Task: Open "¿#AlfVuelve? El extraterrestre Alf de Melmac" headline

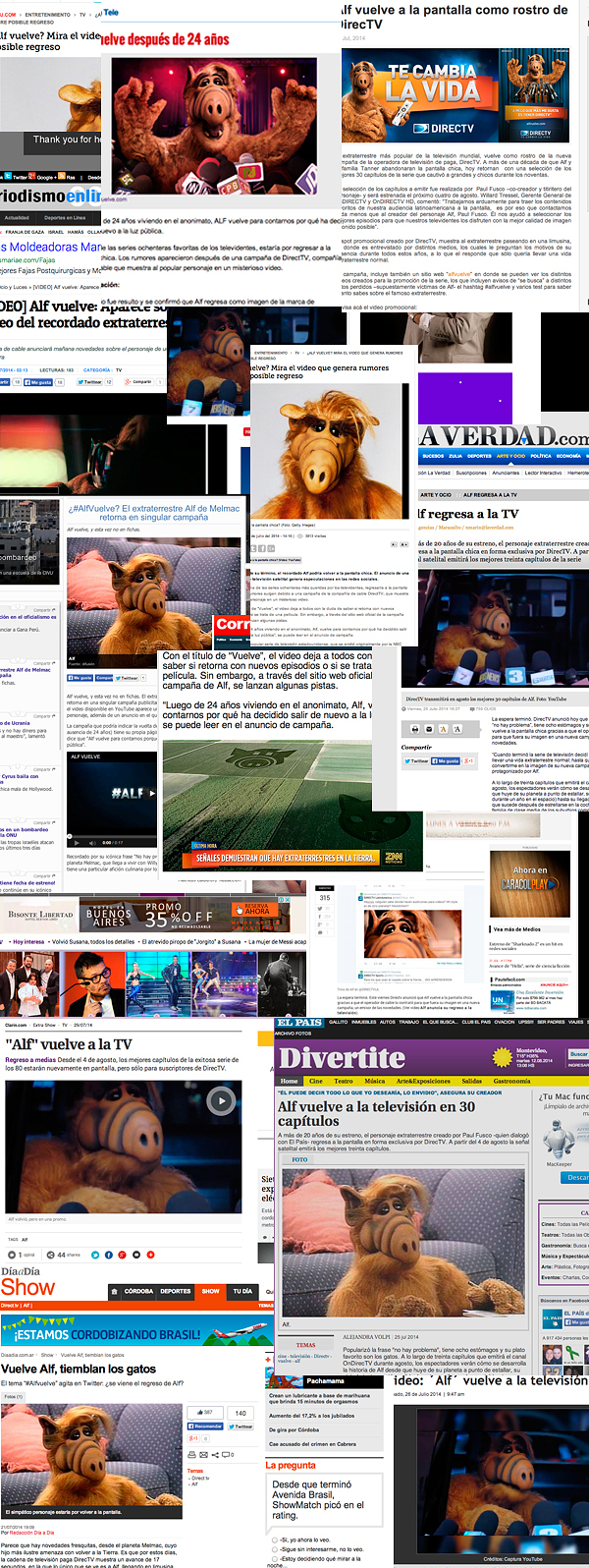Action: pyautogui.click(x=154, y=513)
